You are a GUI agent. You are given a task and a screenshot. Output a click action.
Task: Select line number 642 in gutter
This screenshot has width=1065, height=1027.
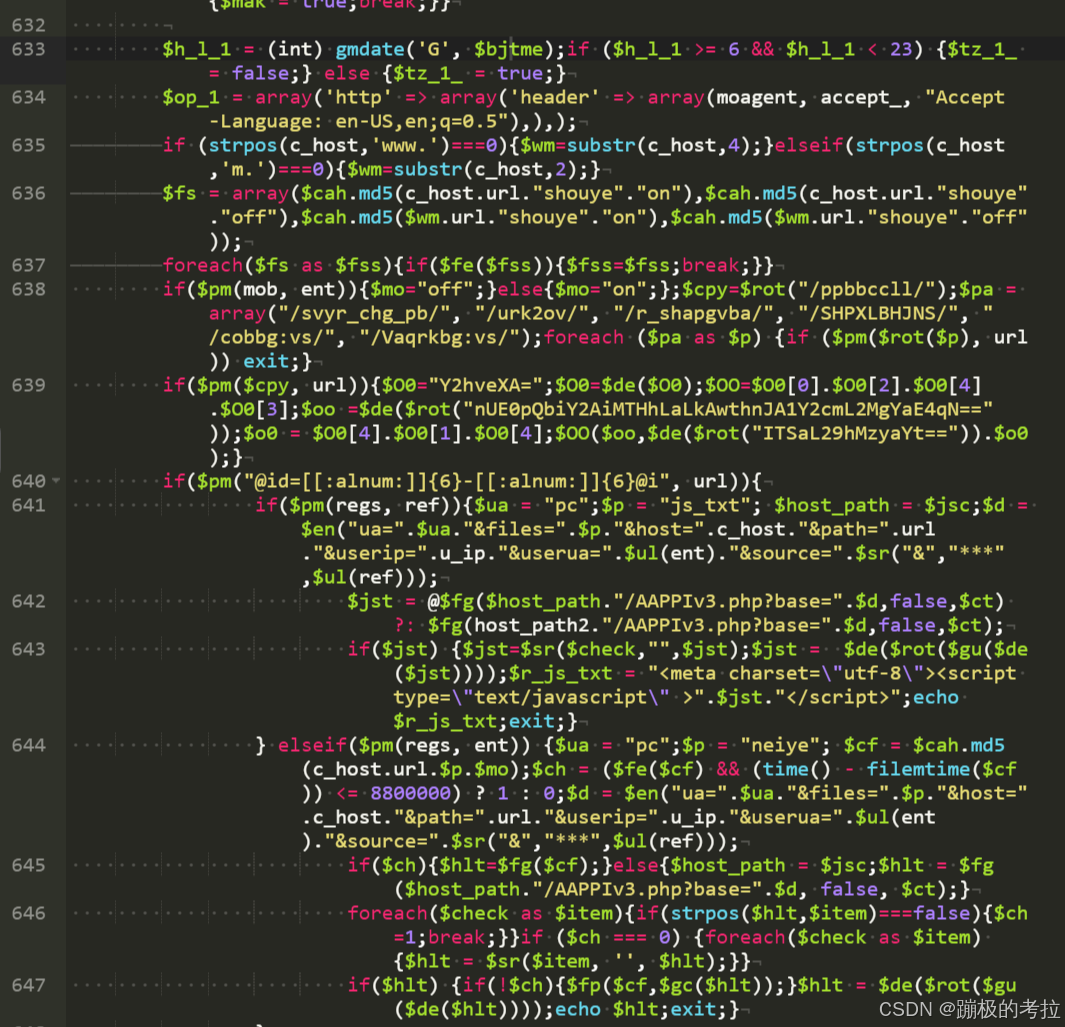29,601
